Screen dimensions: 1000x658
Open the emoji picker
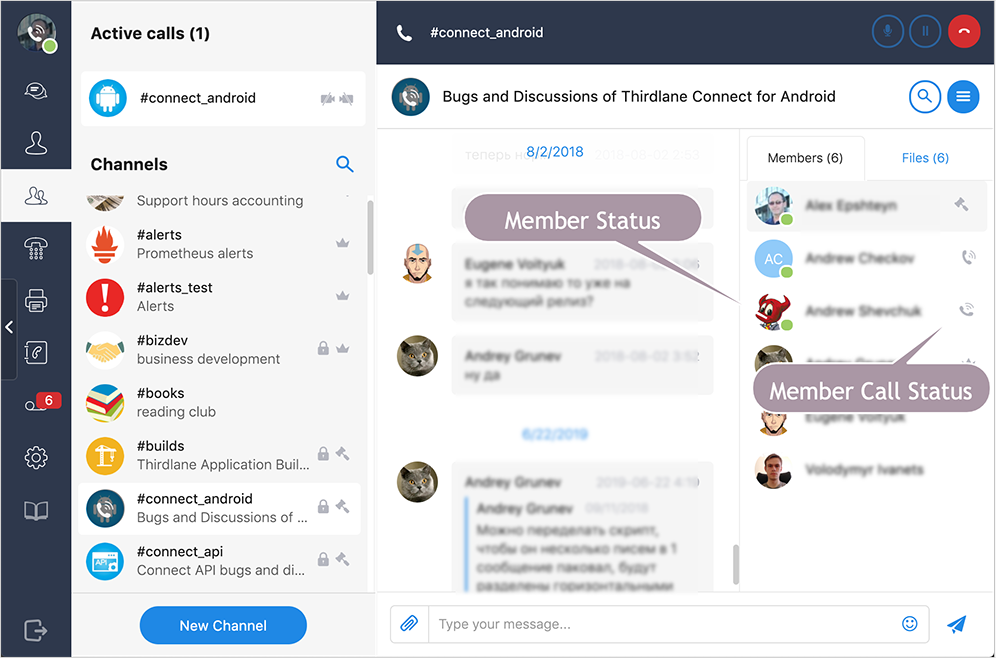[x=909, y=624]
